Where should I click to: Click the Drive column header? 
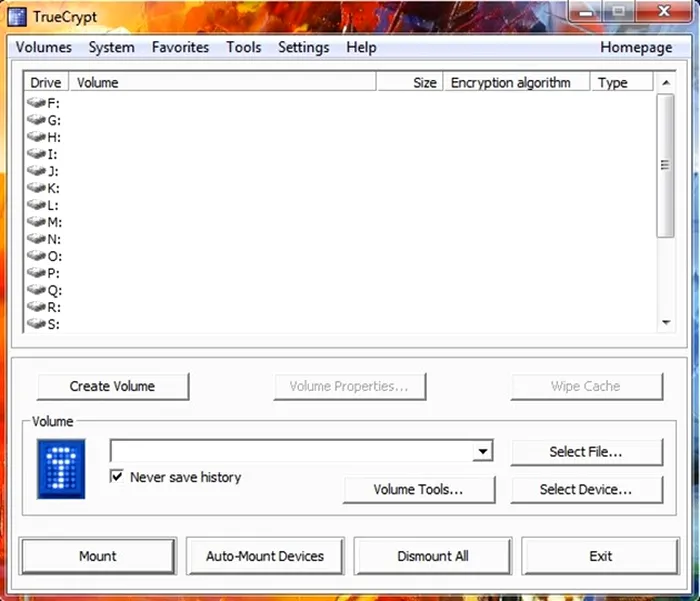(46, 83)
